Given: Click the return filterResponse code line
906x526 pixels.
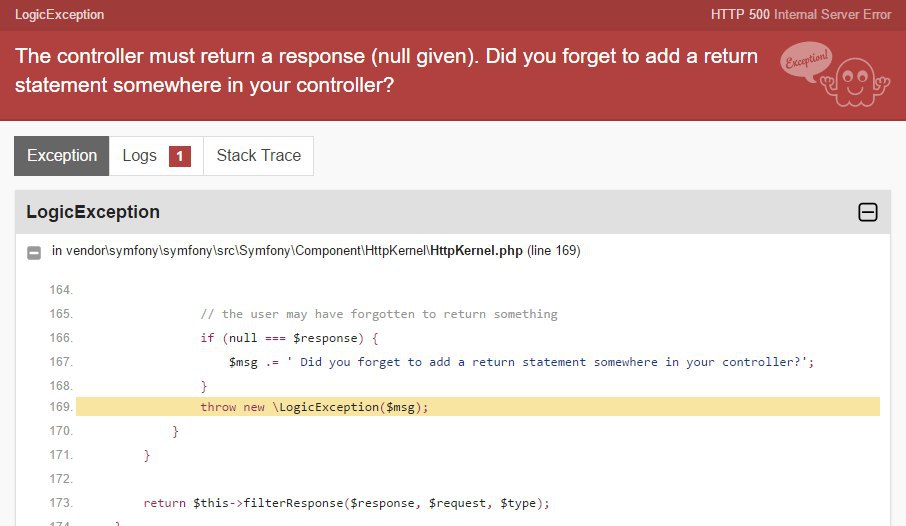Looking at the screenshot, I should pos(347,502).
